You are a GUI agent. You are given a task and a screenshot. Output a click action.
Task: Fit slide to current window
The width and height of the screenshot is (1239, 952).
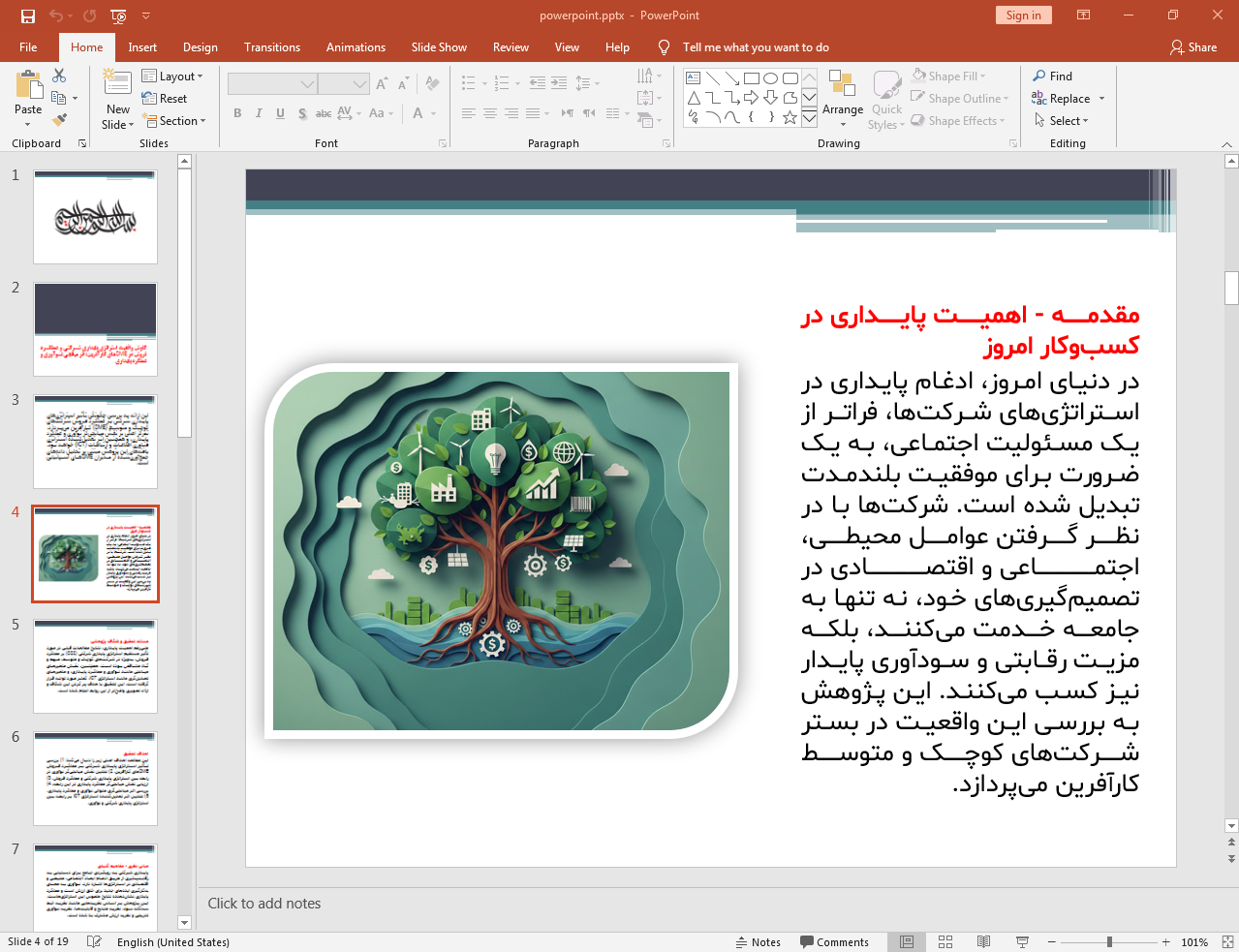(1227, 942)
